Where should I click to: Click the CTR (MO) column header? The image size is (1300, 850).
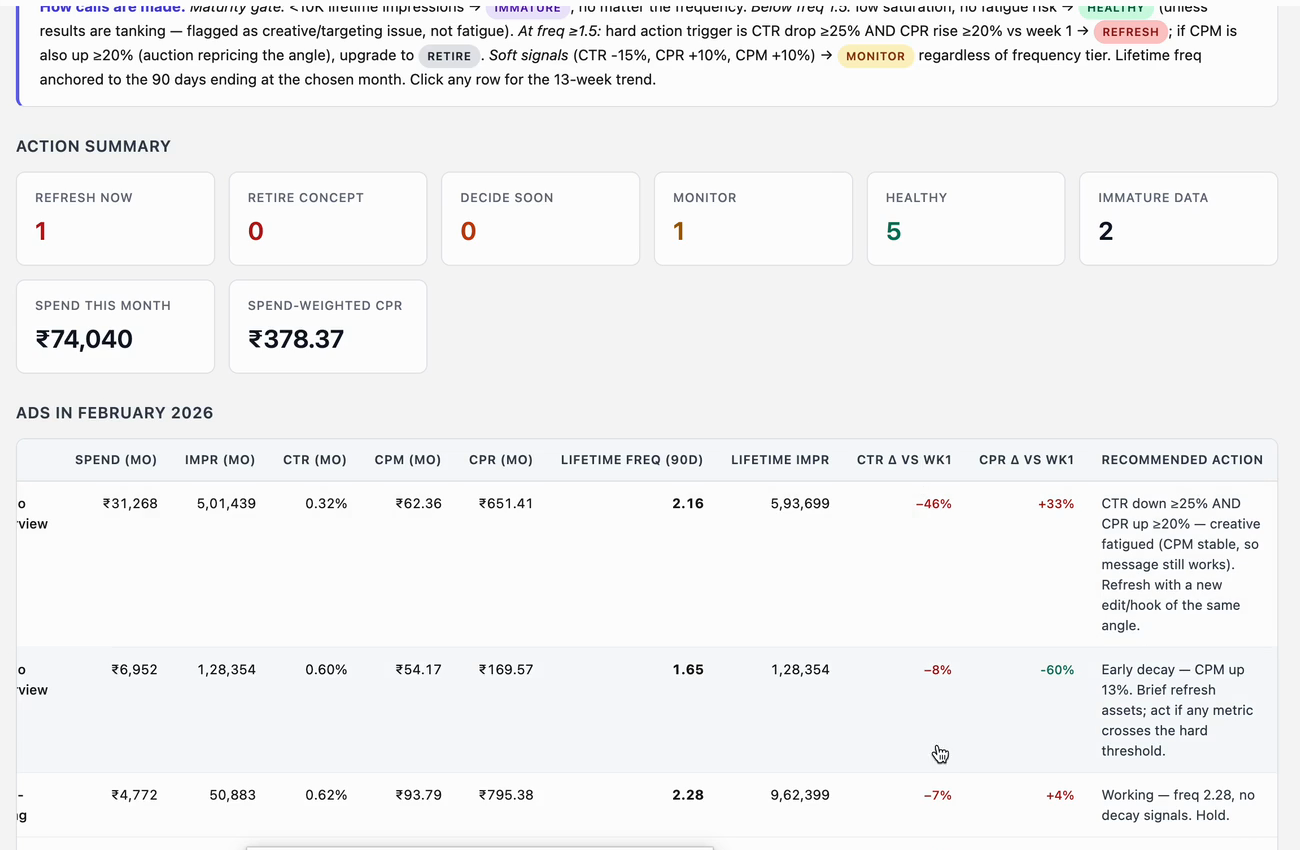pos(315,460)
